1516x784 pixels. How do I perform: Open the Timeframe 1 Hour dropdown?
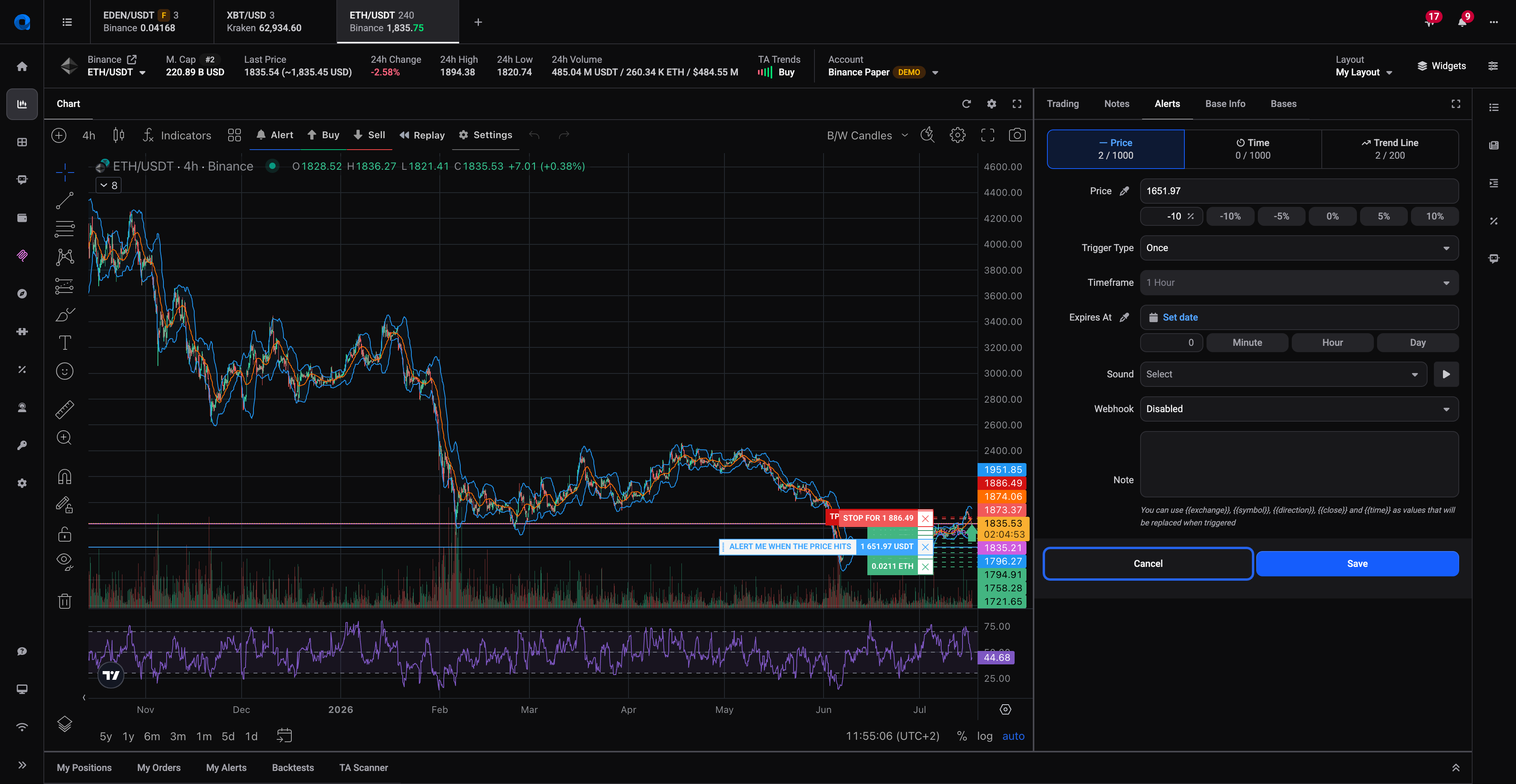[x=1299, y=283]
